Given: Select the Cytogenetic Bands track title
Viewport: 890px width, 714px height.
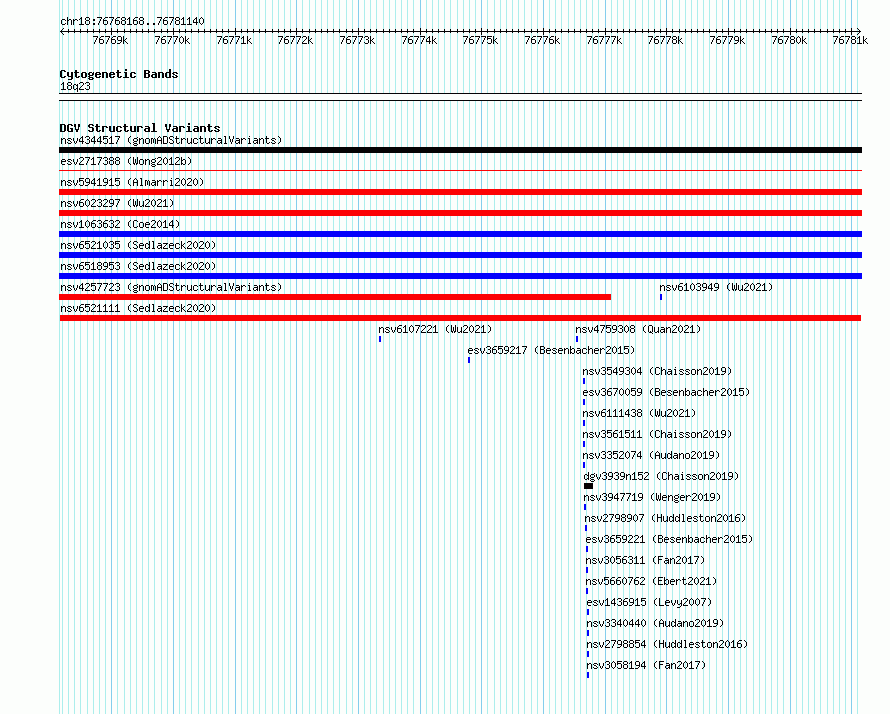Looking at the screenshot, I should tap(119, 74).
